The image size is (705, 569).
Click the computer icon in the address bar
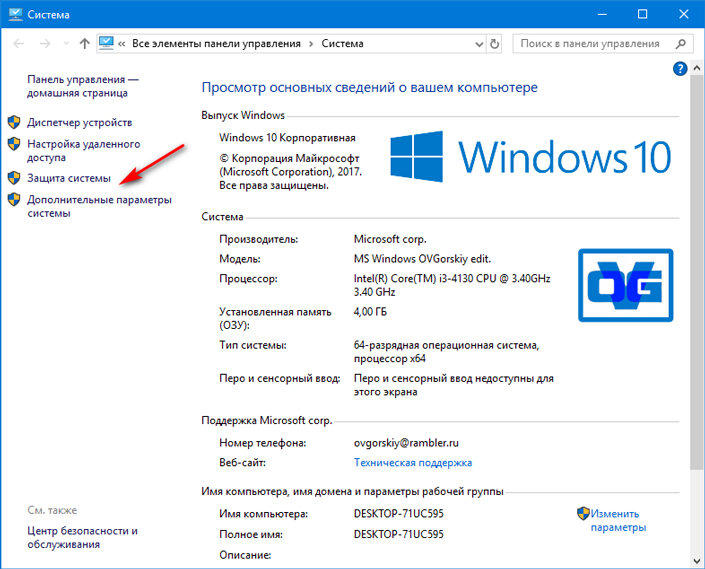(x=106, y=43)
